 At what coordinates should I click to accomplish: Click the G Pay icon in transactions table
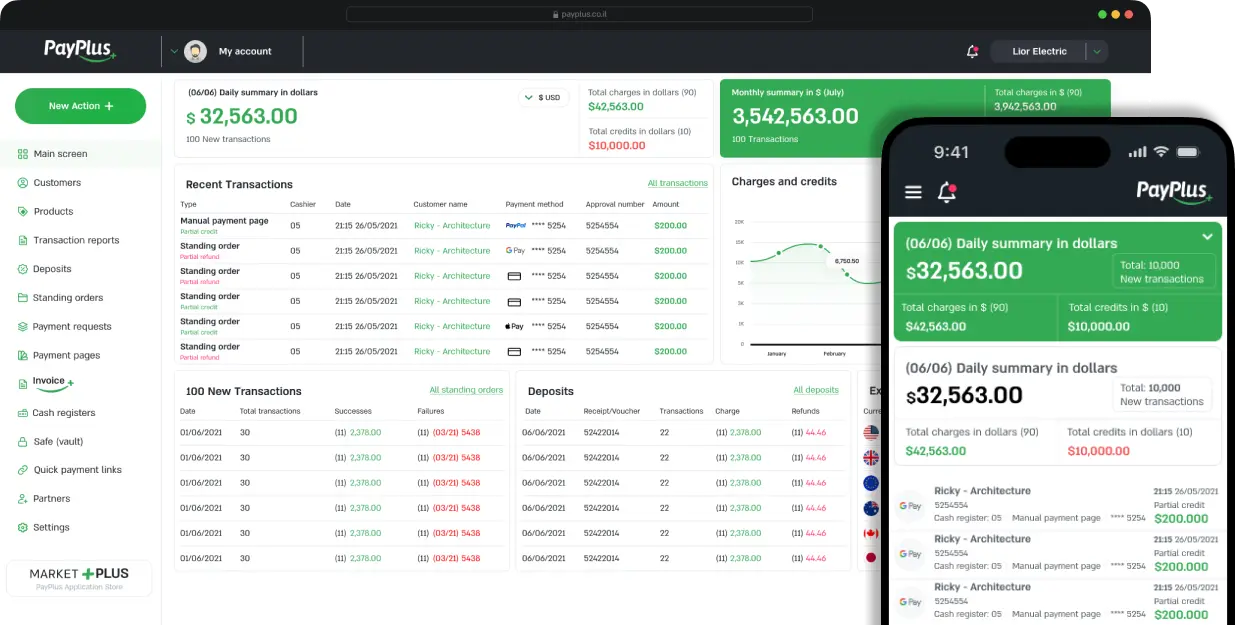[x=516, y=251]
